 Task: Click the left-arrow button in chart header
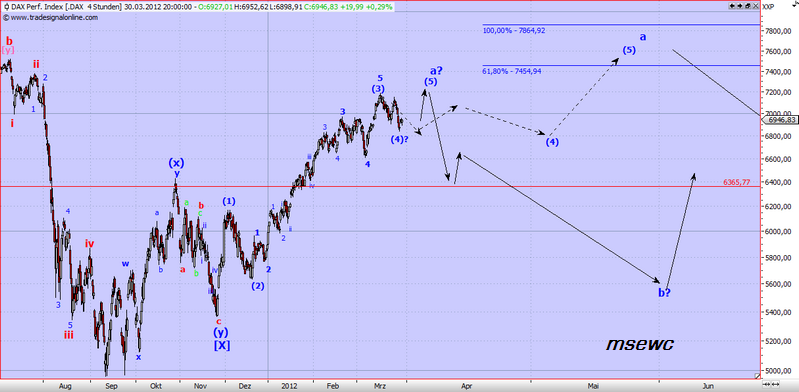(732, 6)
